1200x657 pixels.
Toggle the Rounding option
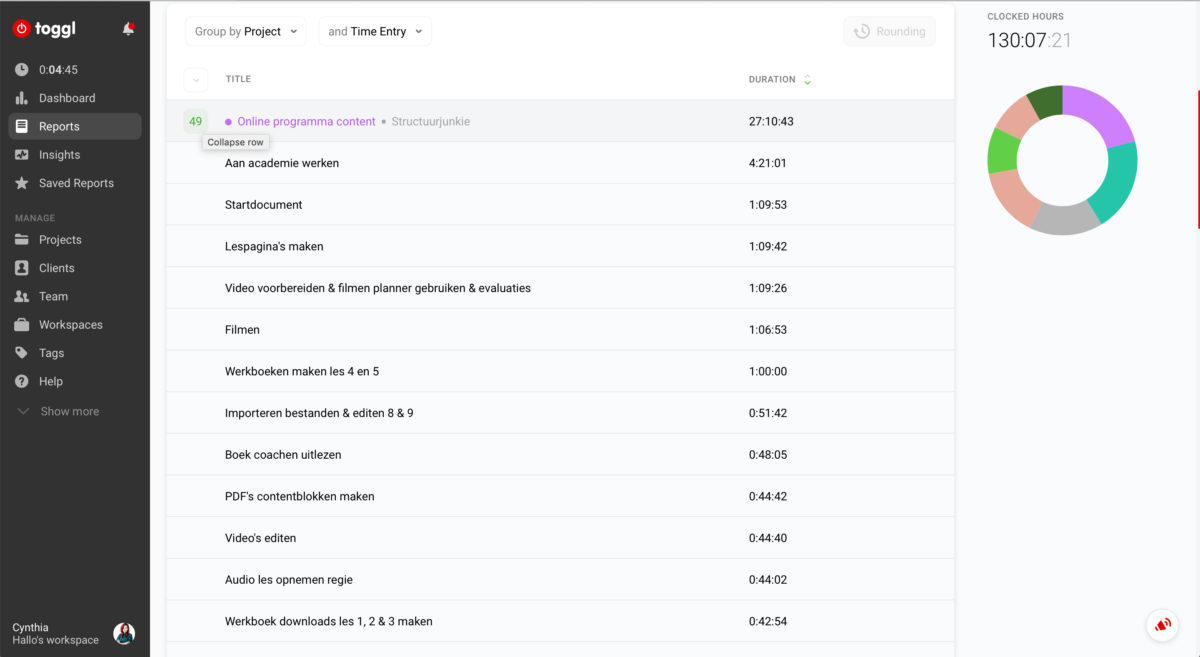(889, 31)
